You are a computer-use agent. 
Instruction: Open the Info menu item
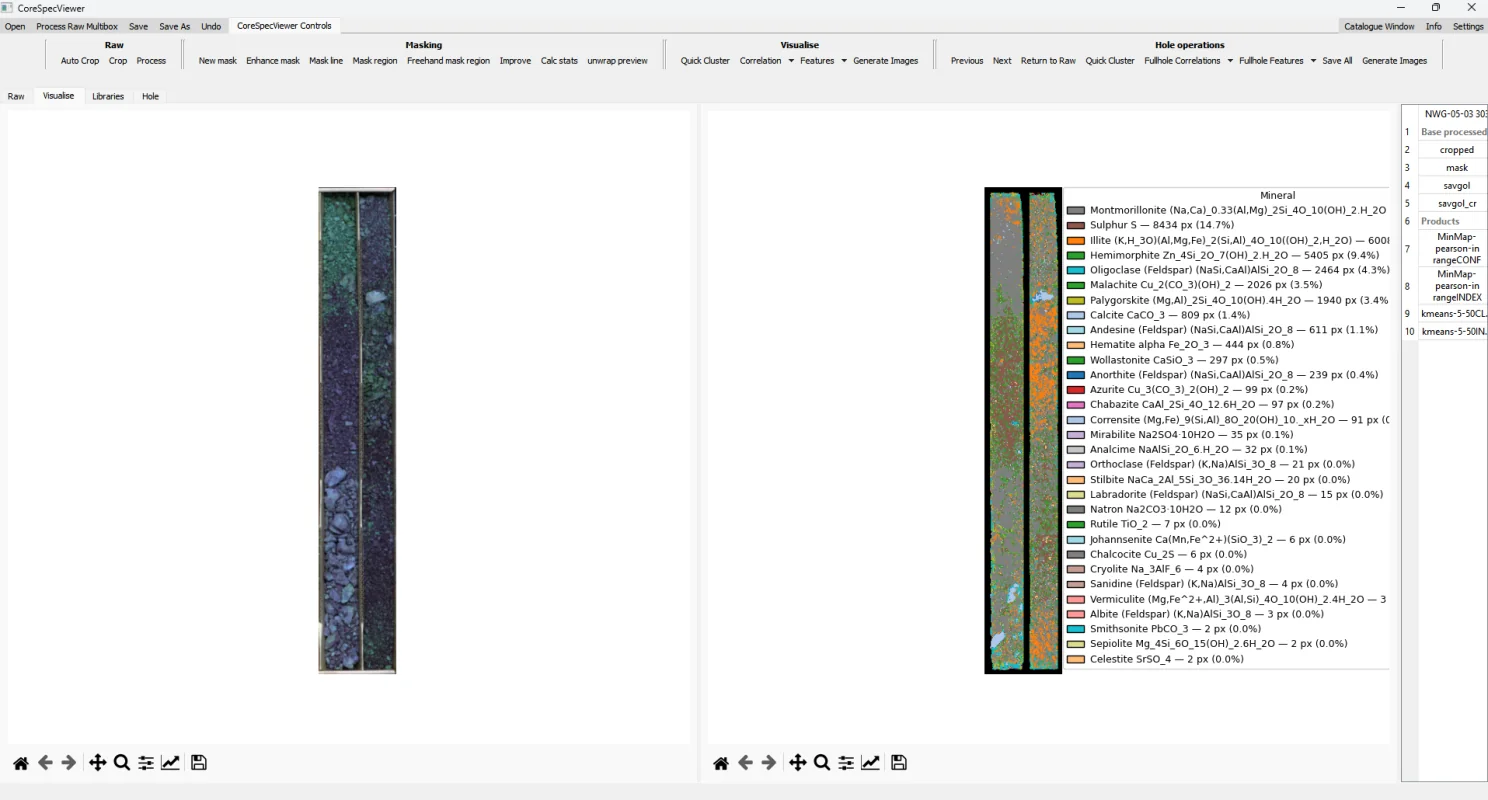click(x=1433, y=27)
